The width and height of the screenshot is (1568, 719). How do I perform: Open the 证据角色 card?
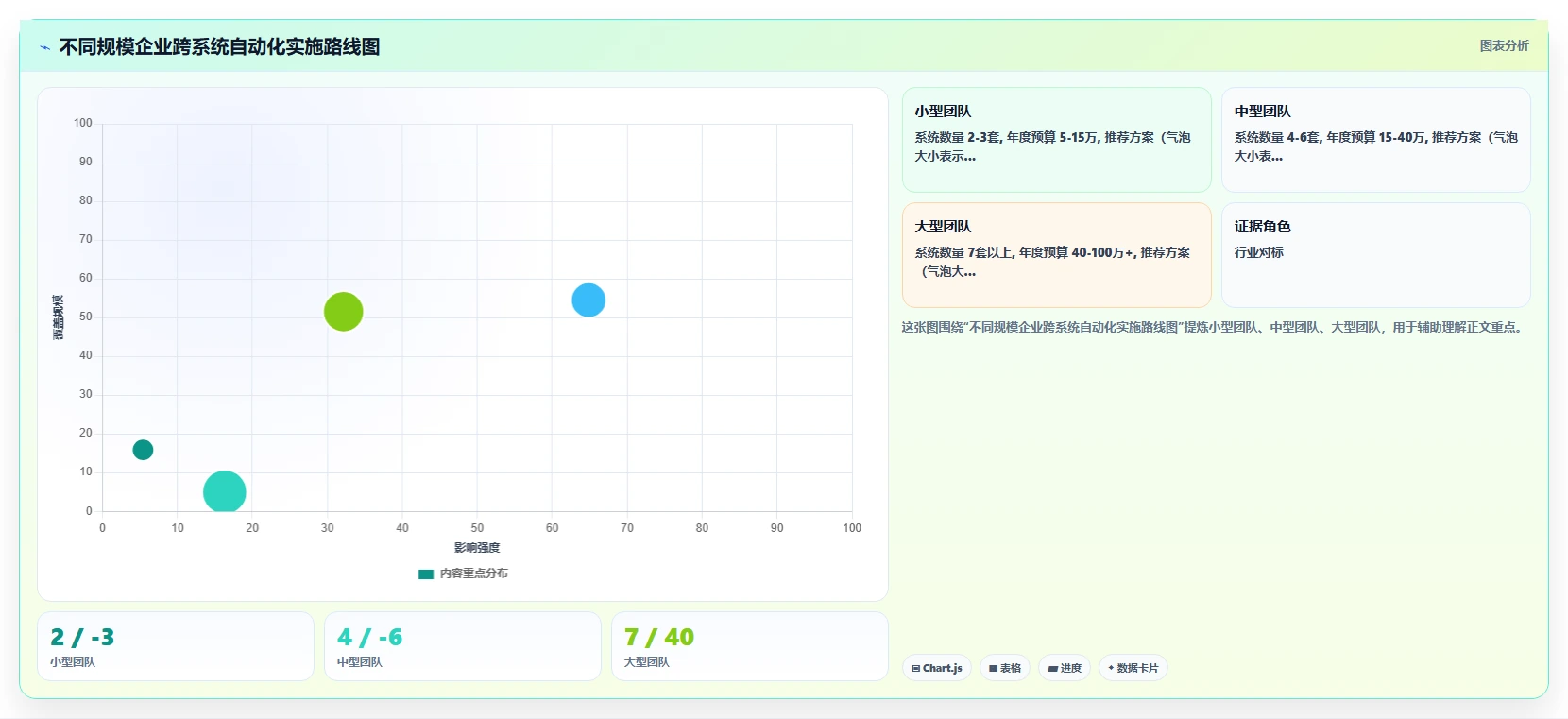1376,255
